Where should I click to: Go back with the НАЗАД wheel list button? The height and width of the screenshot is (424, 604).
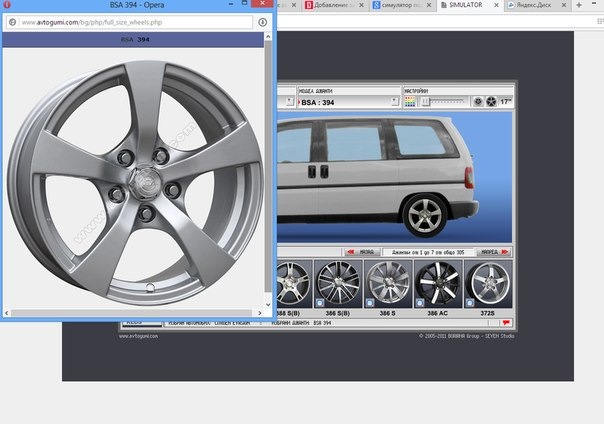click(x=362, y=252)
